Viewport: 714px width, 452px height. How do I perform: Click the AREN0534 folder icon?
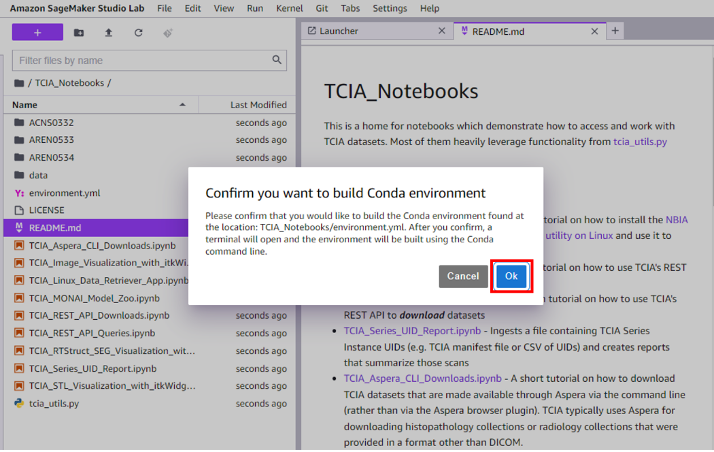tap(19, 157)
